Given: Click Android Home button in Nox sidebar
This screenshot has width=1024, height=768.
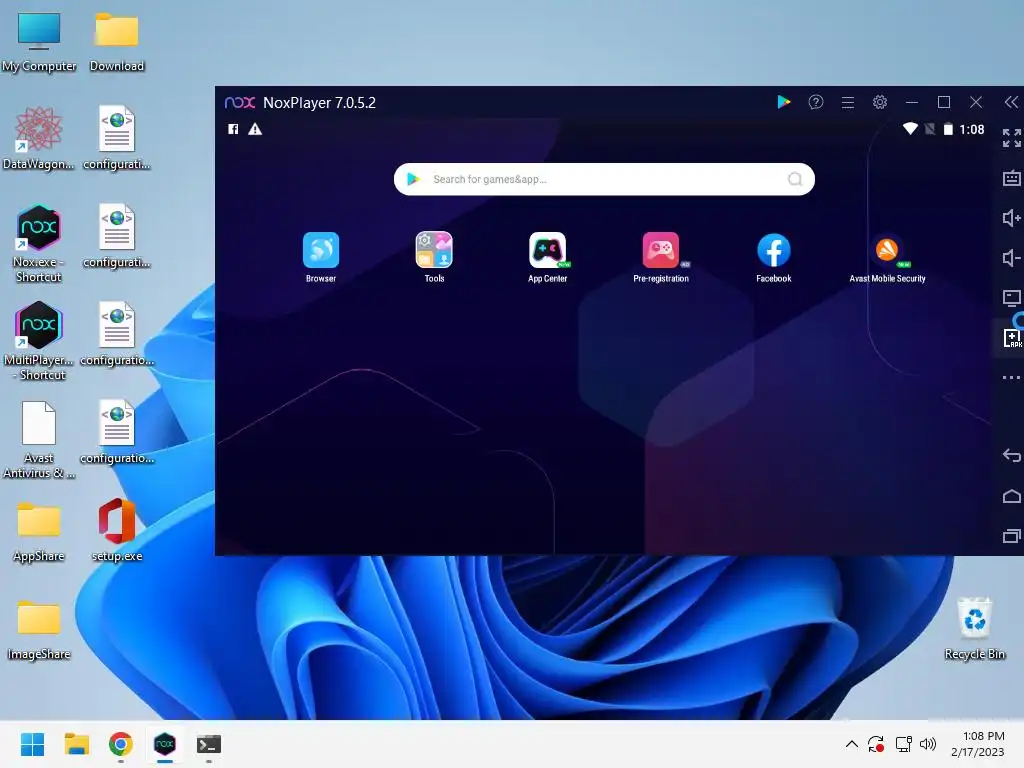Looking at the screenshot, I should tap(1011, 496).
